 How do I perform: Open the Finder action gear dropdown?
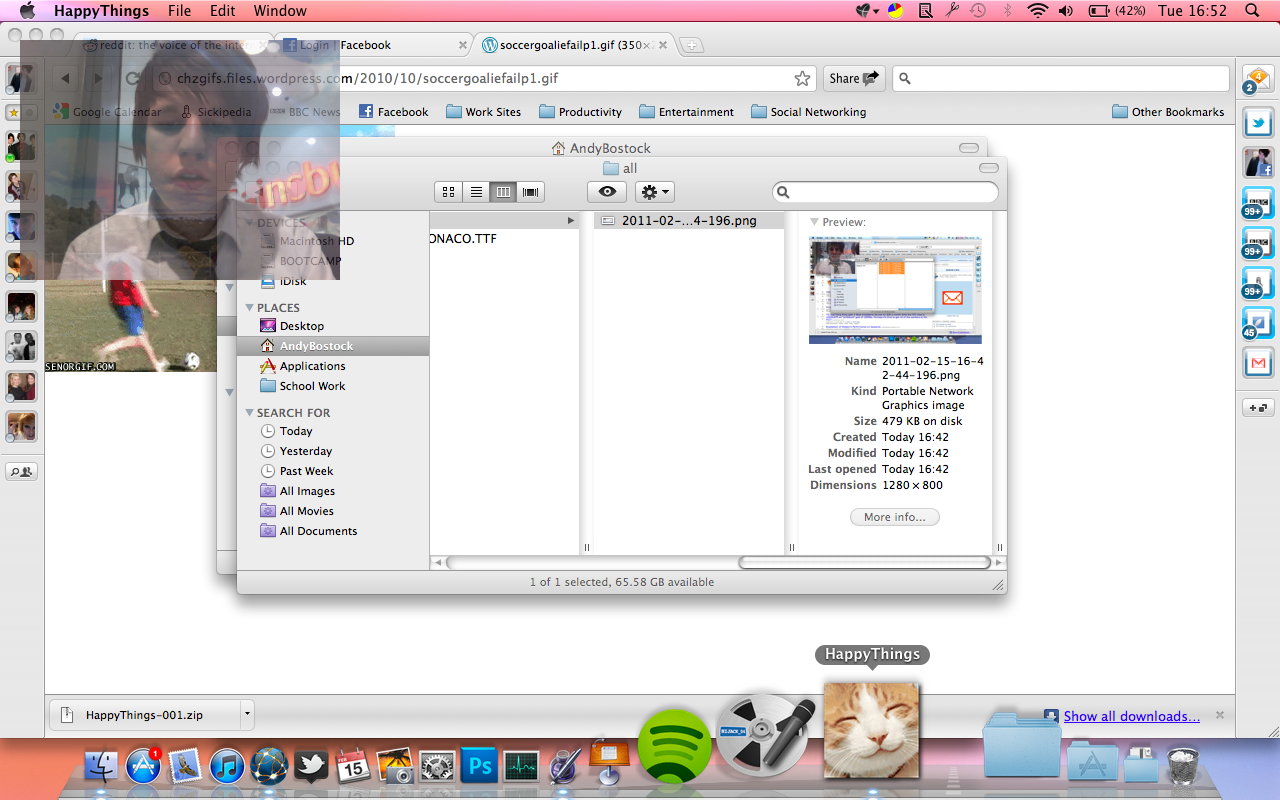654,192
